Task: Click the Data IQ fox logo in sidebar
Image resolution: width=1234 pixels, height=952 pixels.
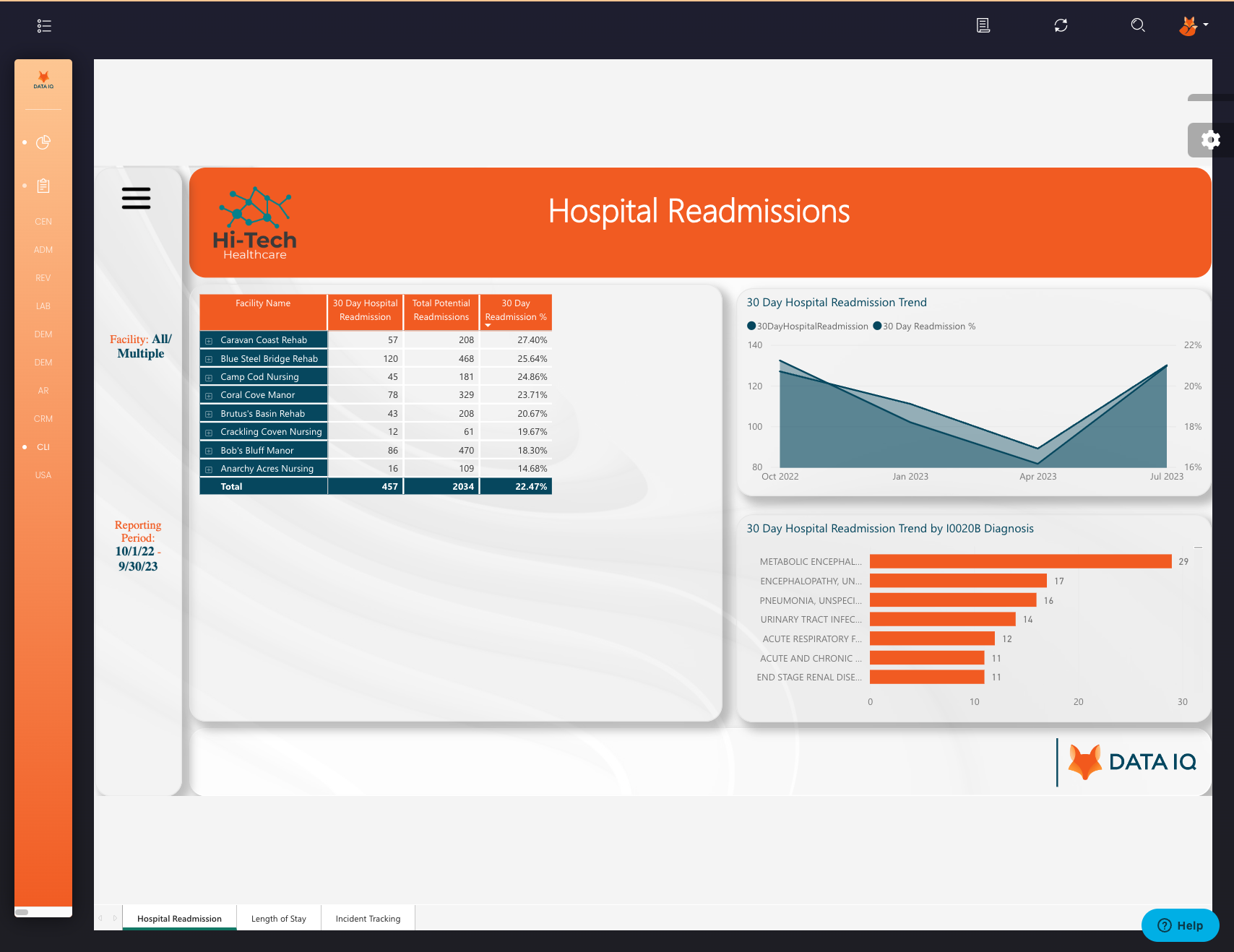Action: point(43,79)
